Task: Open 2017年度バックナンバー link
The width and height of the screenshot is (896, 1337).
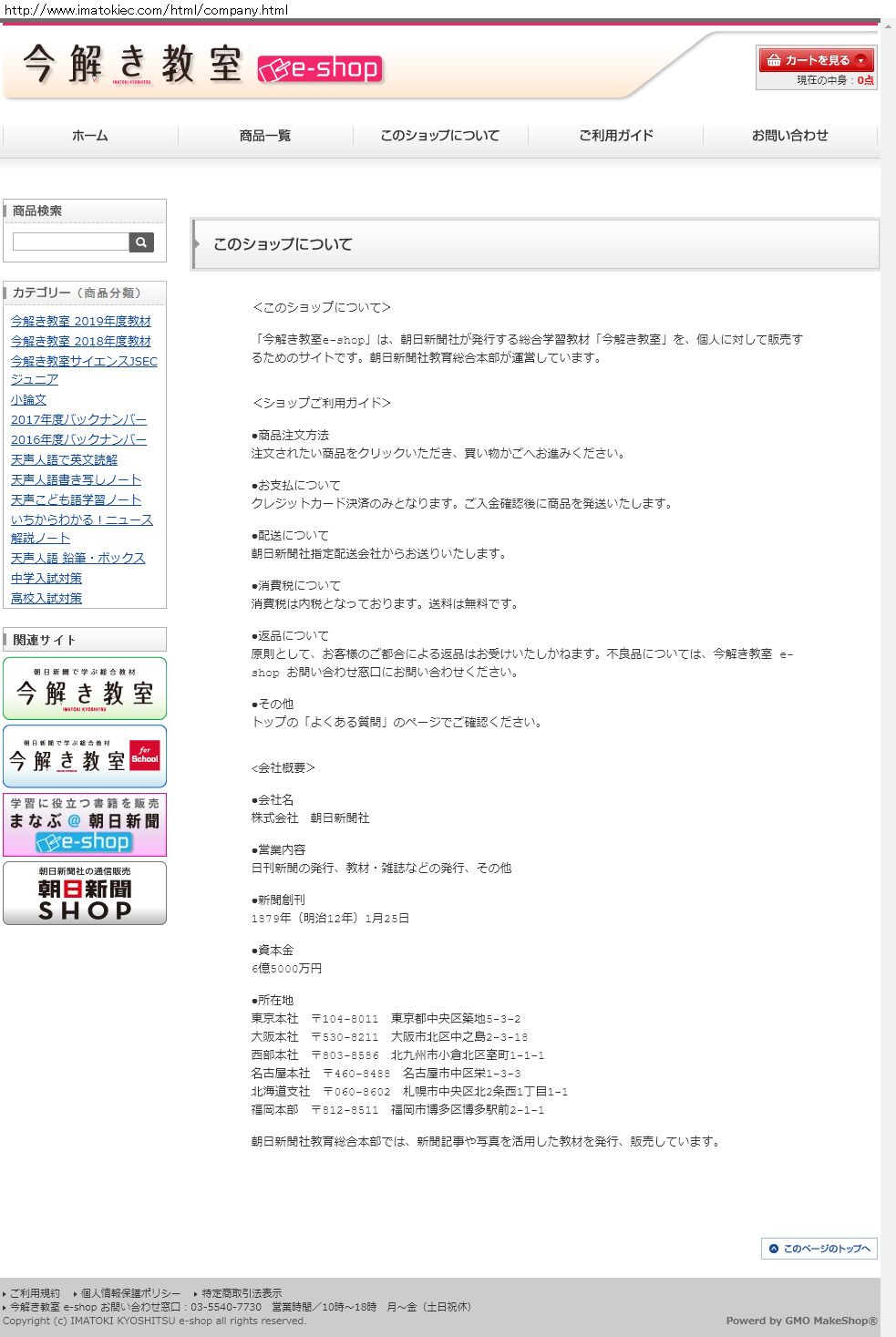Action: tap(78, 419)
